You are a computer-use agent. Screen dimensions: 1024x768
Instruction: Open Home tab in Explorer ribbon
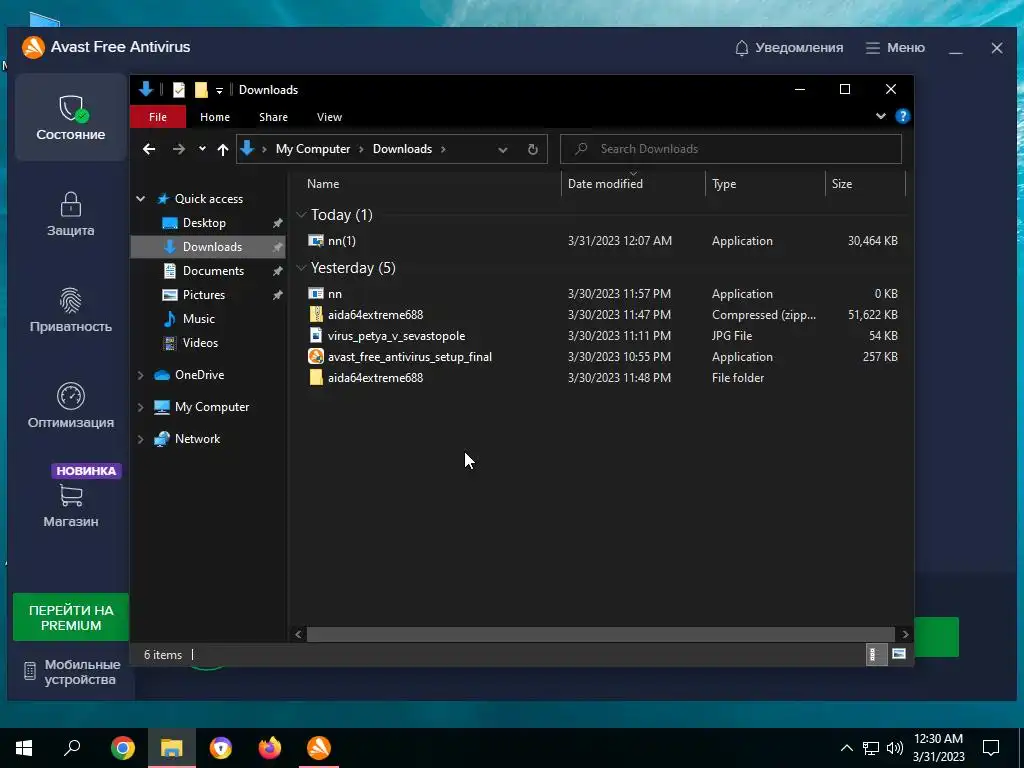point(215,117)
